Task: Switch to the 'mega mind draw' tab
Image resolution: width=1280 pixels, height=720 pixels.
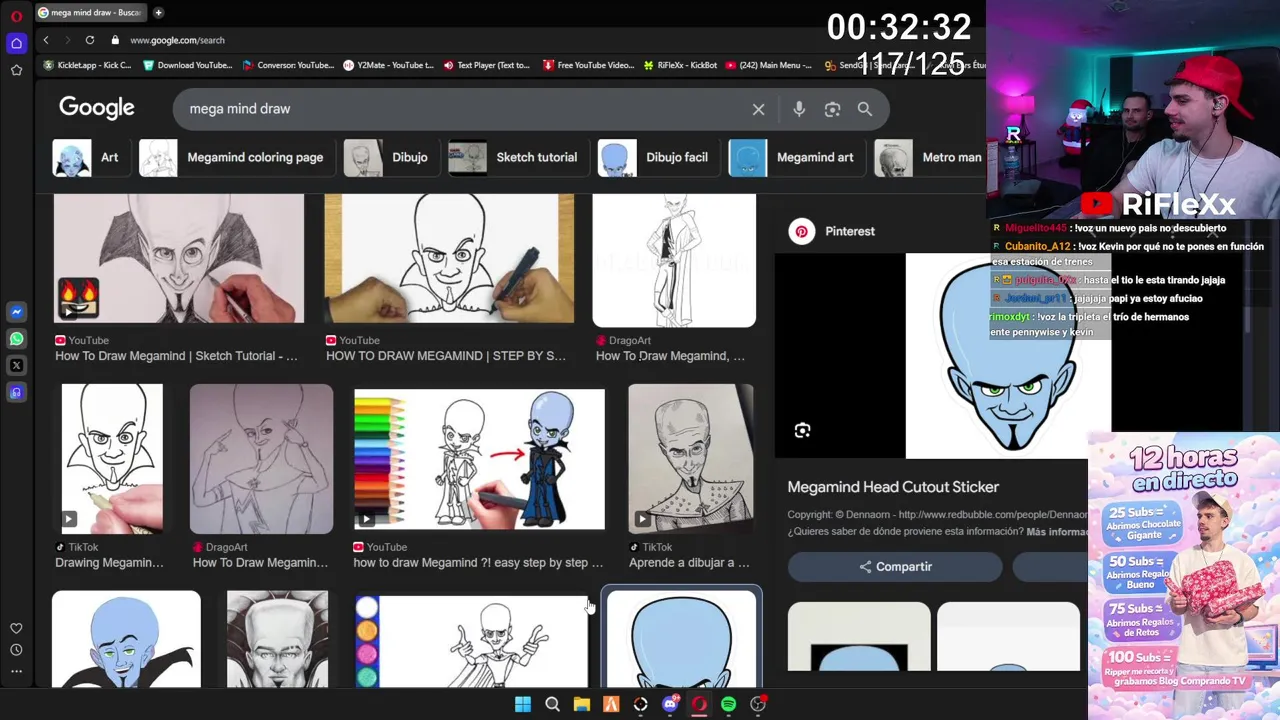Action: pyautogui.click(x=89, y=13)
